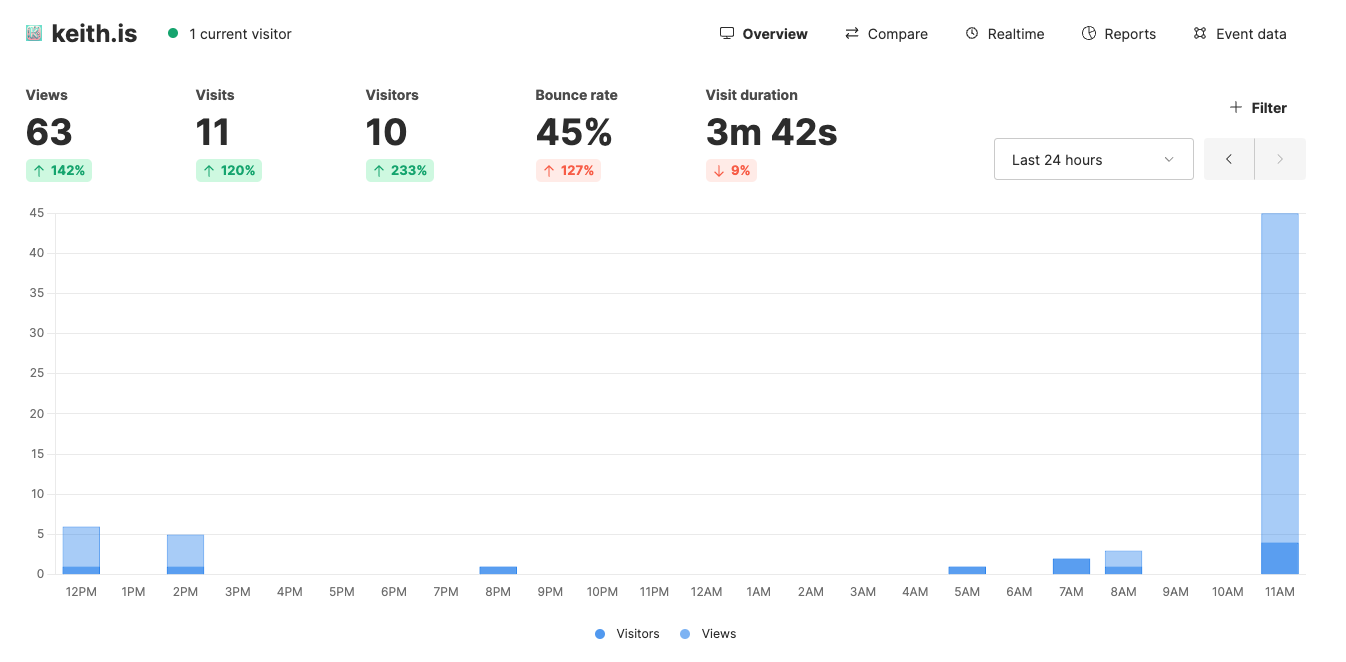
Task: Toggle the Views legend dot
Action: point(687,633)
